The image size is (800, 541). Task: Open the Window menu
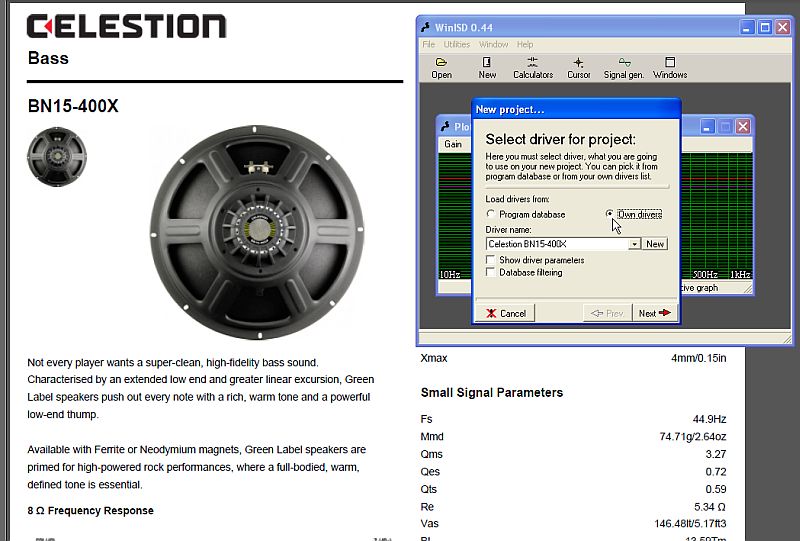point(493,44)
